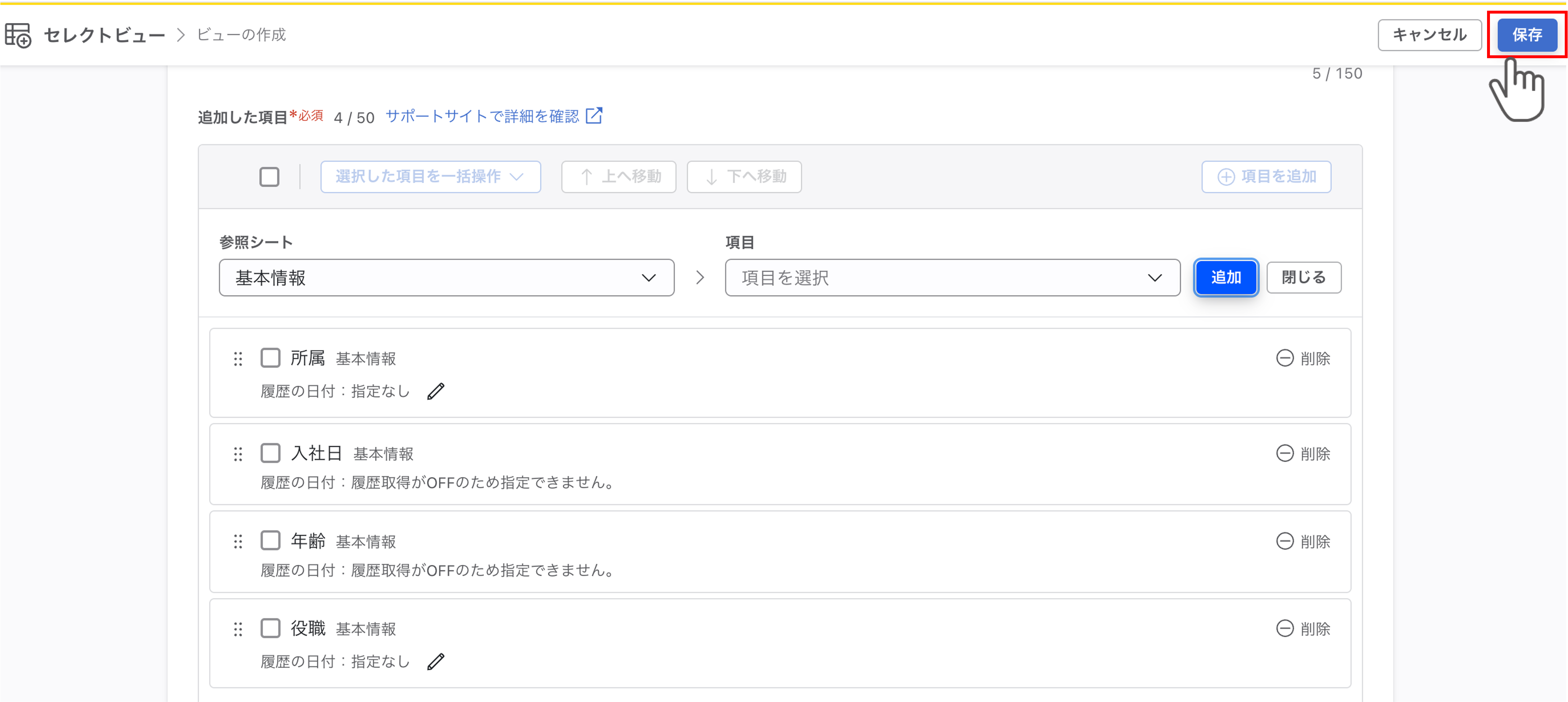Open the 参照シート dropdown showing 基本情報
This screenshot has height=702, width=1568.
tap(446, 278)
